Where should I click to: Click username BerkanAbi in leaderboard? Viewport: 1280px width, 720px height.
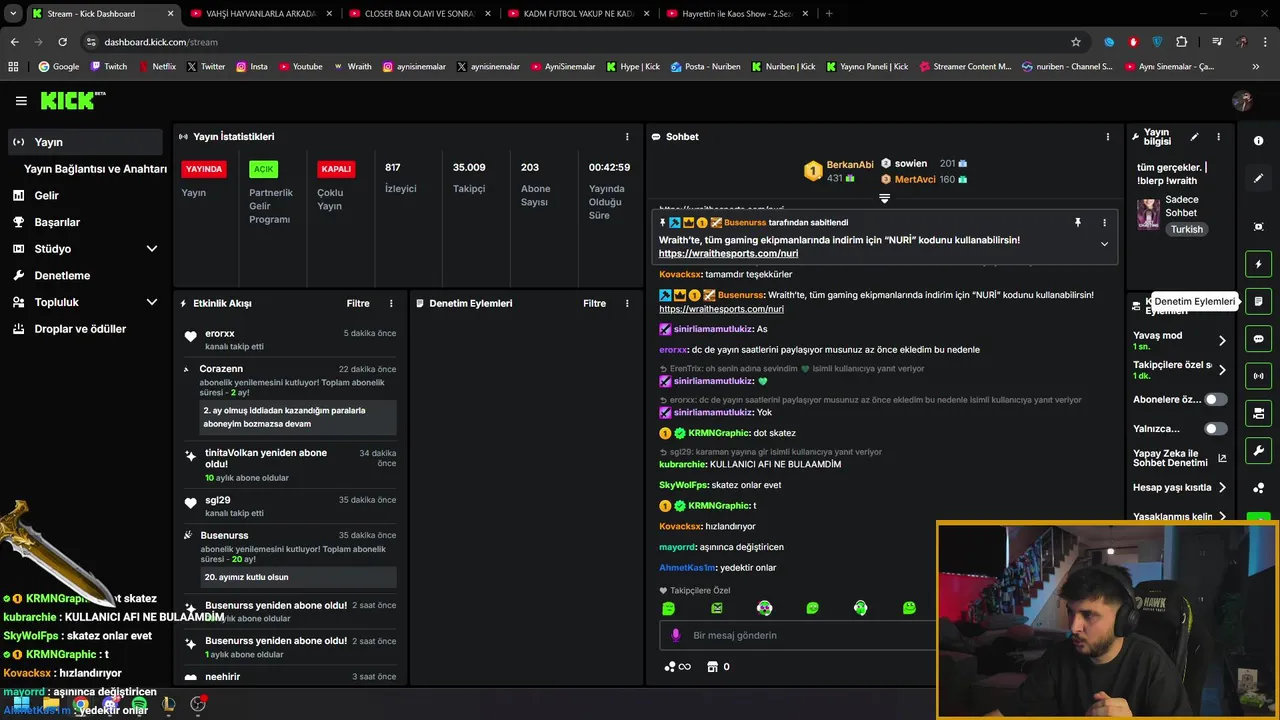[x=850, y=164]
